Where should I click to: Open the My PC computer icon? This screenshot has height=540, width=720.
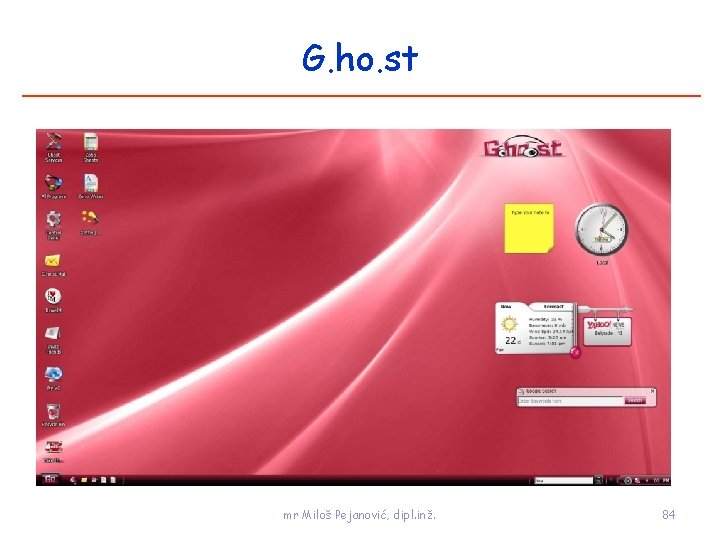[x=53, y=378]
